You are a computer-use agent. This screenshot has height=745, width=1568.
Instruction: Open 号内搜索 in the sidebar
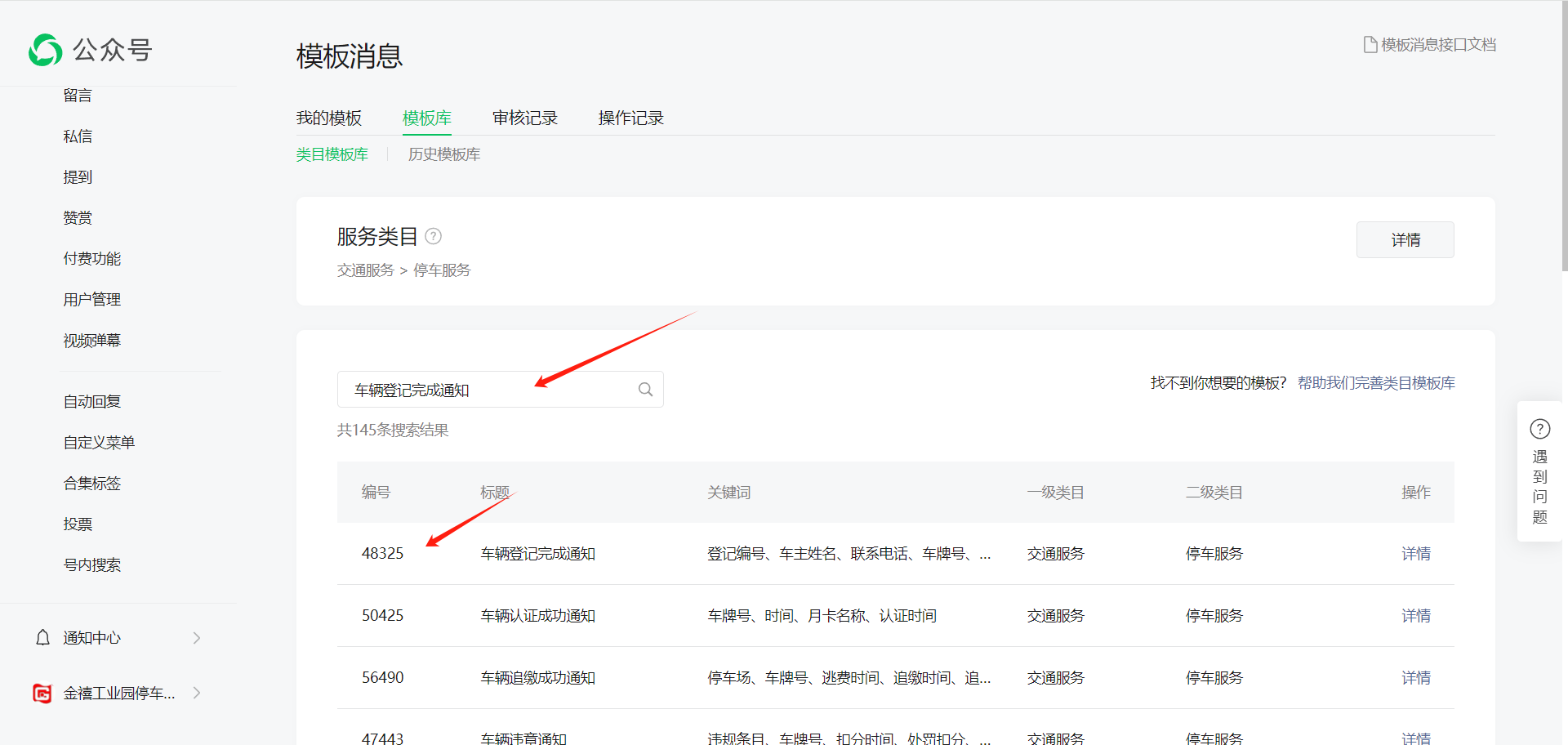click(92, 565)
